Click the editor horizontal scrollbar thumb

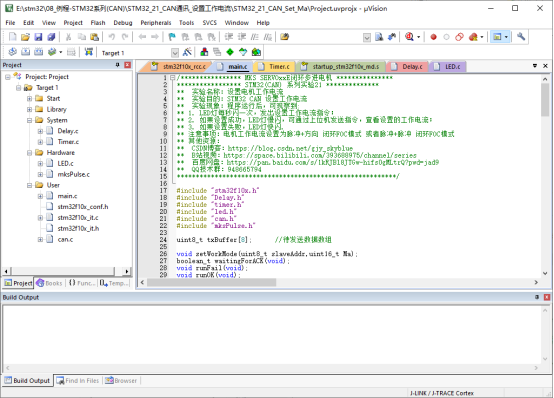pyautogui.click(x=212, y=282)
